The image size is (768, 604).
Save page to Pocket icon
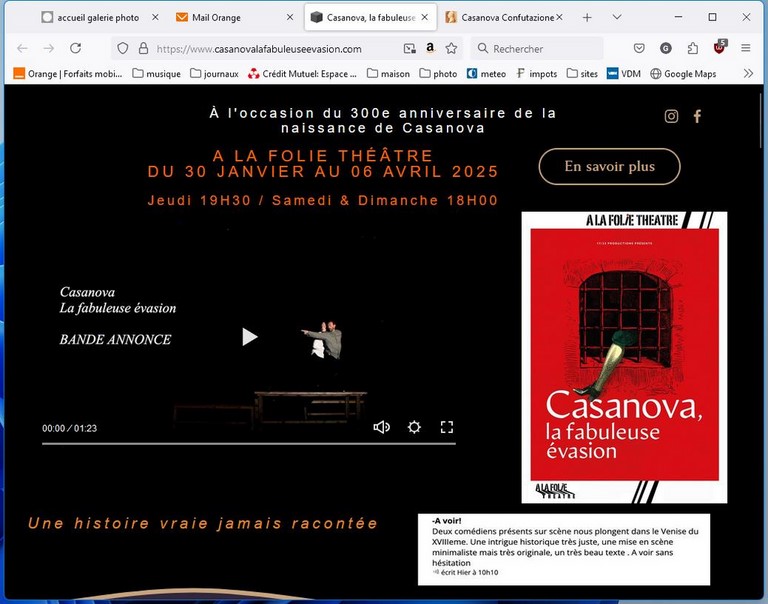(x=639, y=48)
